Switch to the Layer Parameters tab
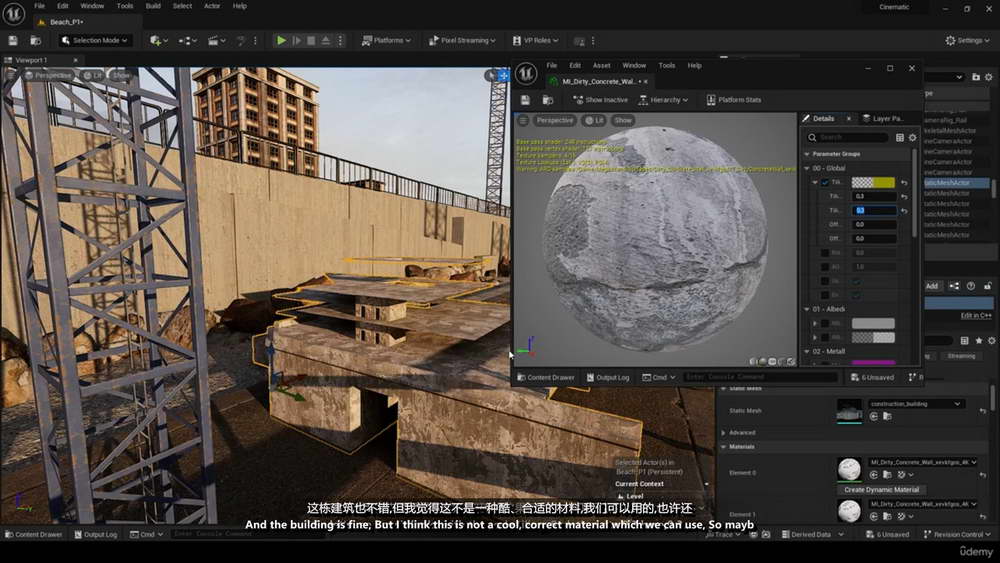 pos(883,119)
